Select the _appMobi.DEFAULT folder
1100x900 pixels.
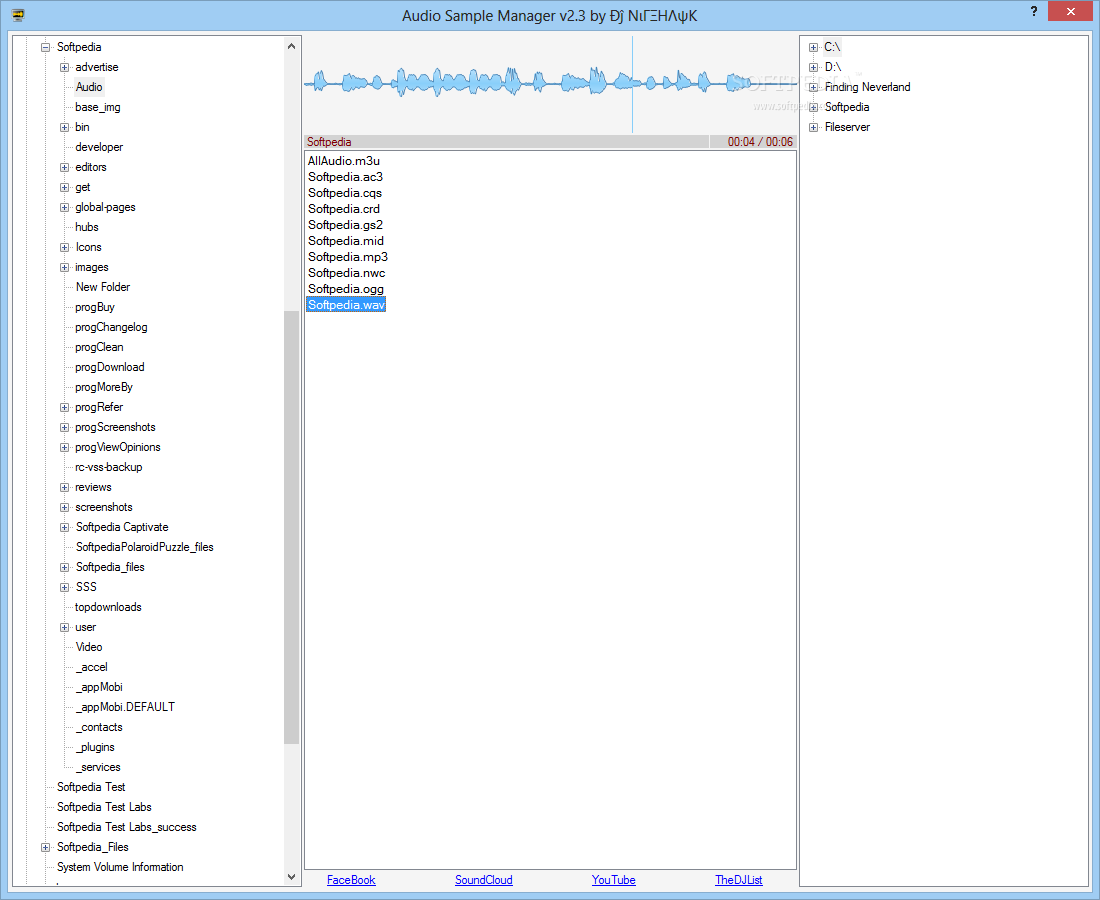[x=126, y=707]
